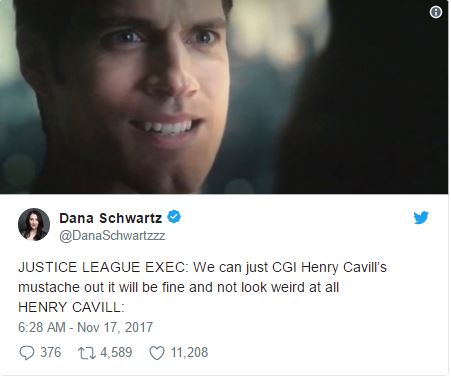The image size is (451, 377).
Task: View the 11,208 likes count
Action: point(189,352)
